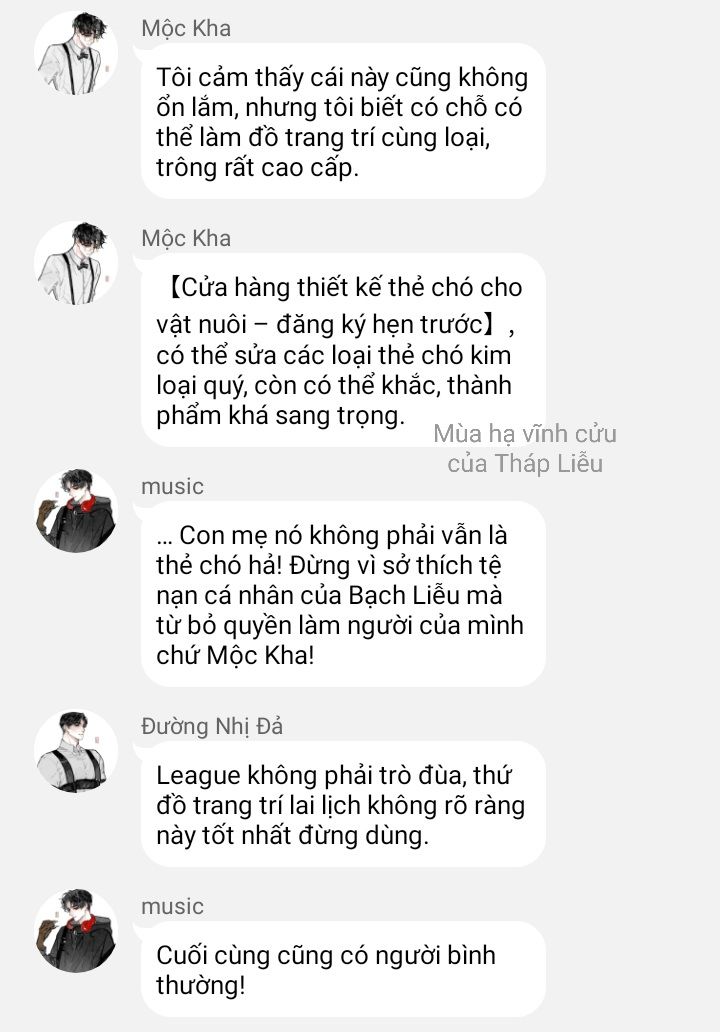
Task: Tap music's avatar beside the 'Con mẹ nó' message
Action: [x=76, y=511]
